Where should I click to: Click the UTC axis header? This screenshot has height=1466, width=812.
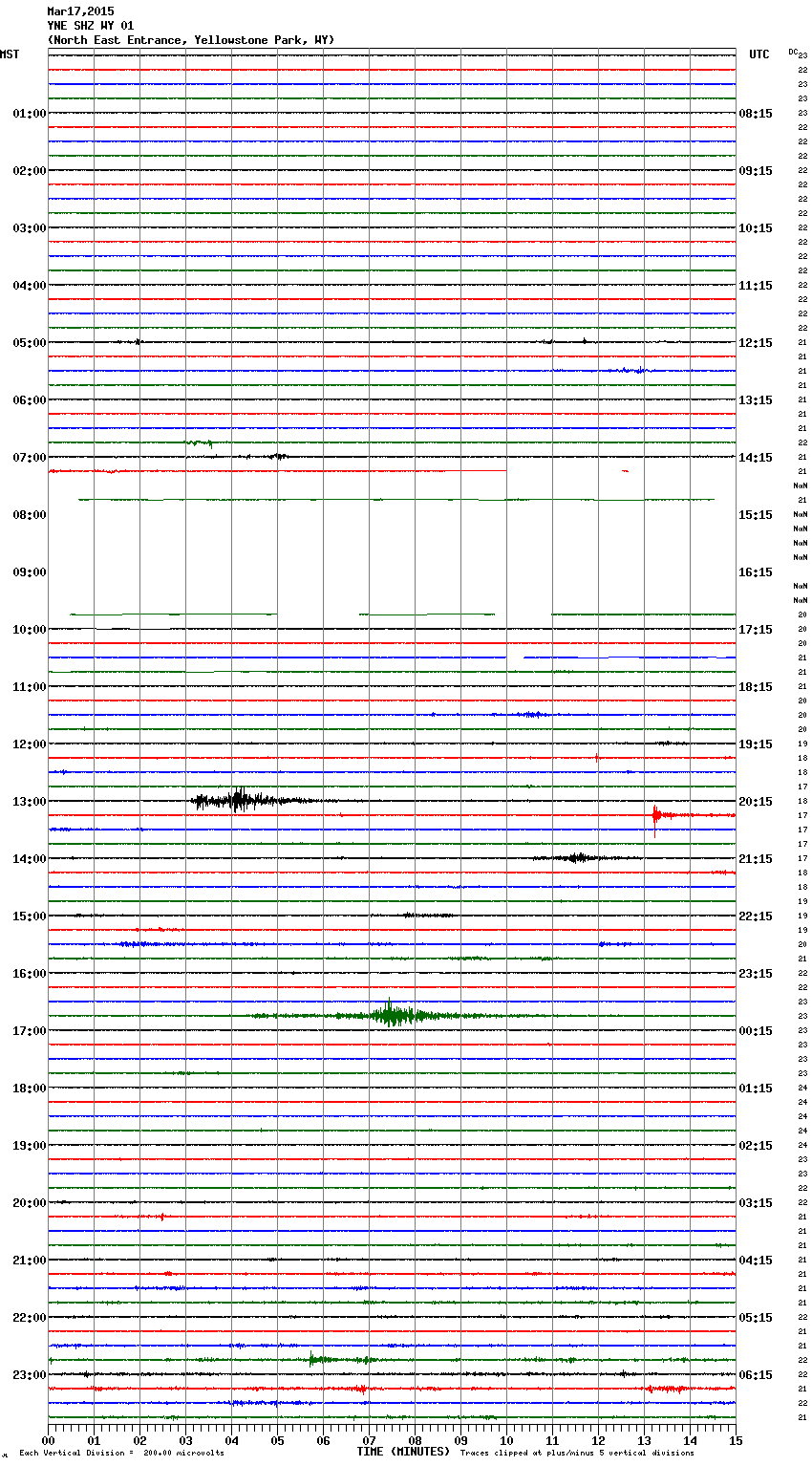point(759,54)
